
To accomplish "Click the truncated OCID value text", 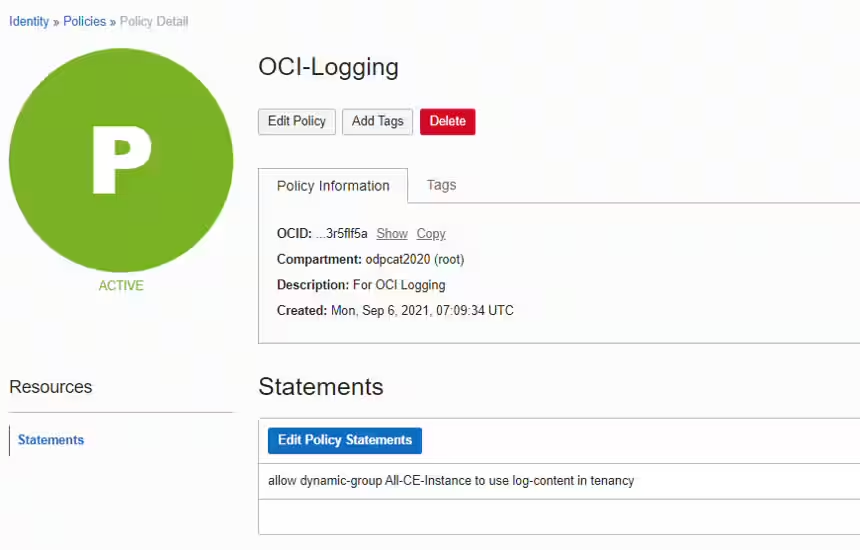I will point(342,233).
